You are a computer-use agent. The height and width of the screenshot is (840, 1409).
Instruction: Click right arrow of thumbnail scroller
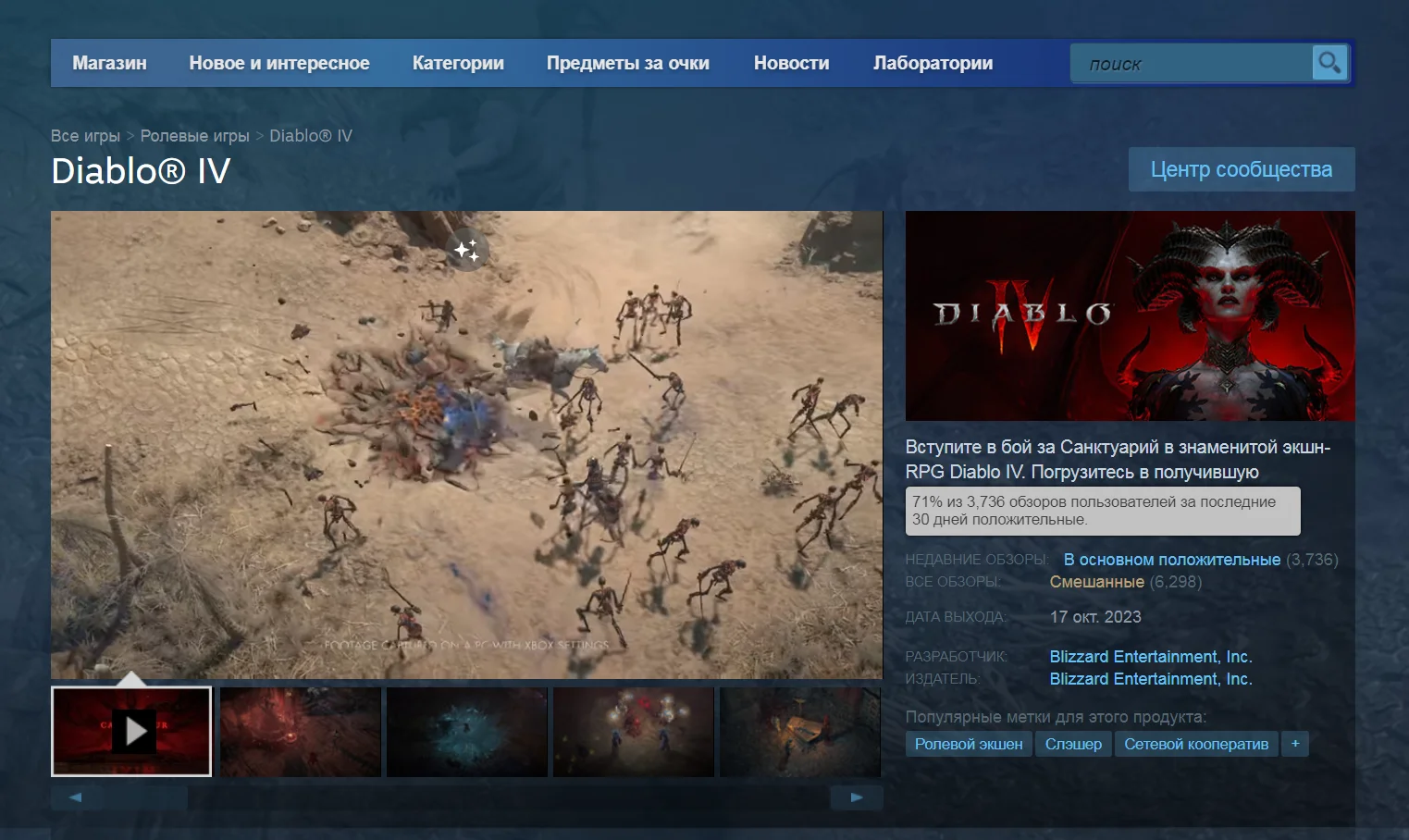[857, 797]
